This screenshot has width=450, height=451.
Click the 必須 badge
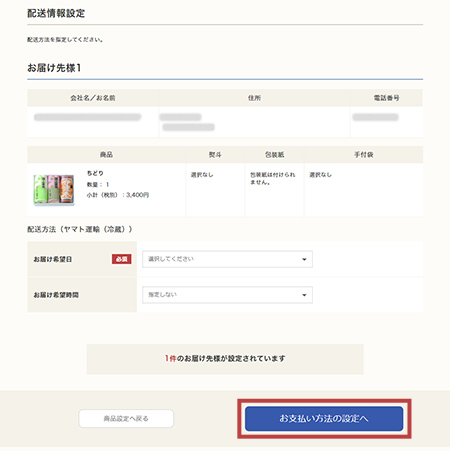pos(122,259)
